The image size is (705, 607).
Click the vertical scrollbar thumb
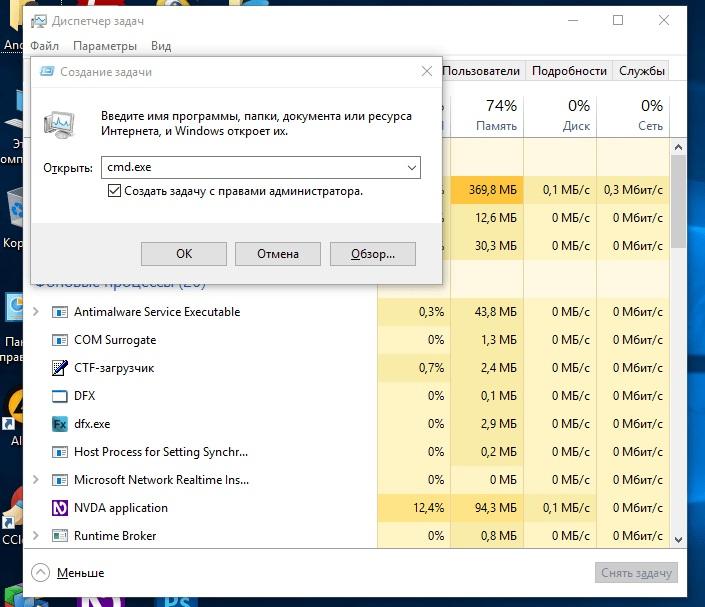678,201
